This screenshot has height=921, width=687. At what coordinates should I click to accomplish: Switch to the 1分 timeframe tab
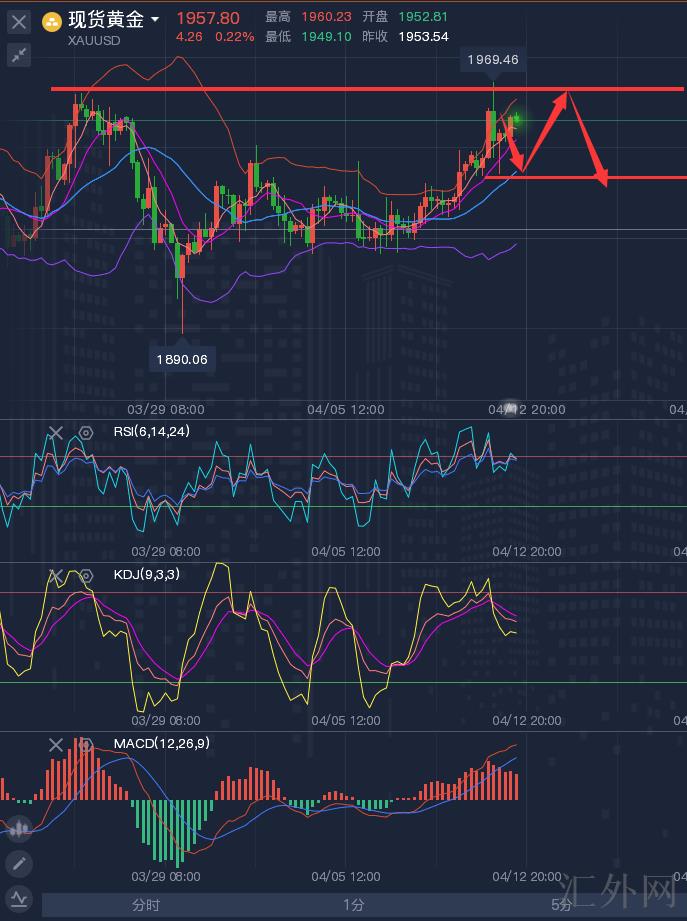click(353, 905)
